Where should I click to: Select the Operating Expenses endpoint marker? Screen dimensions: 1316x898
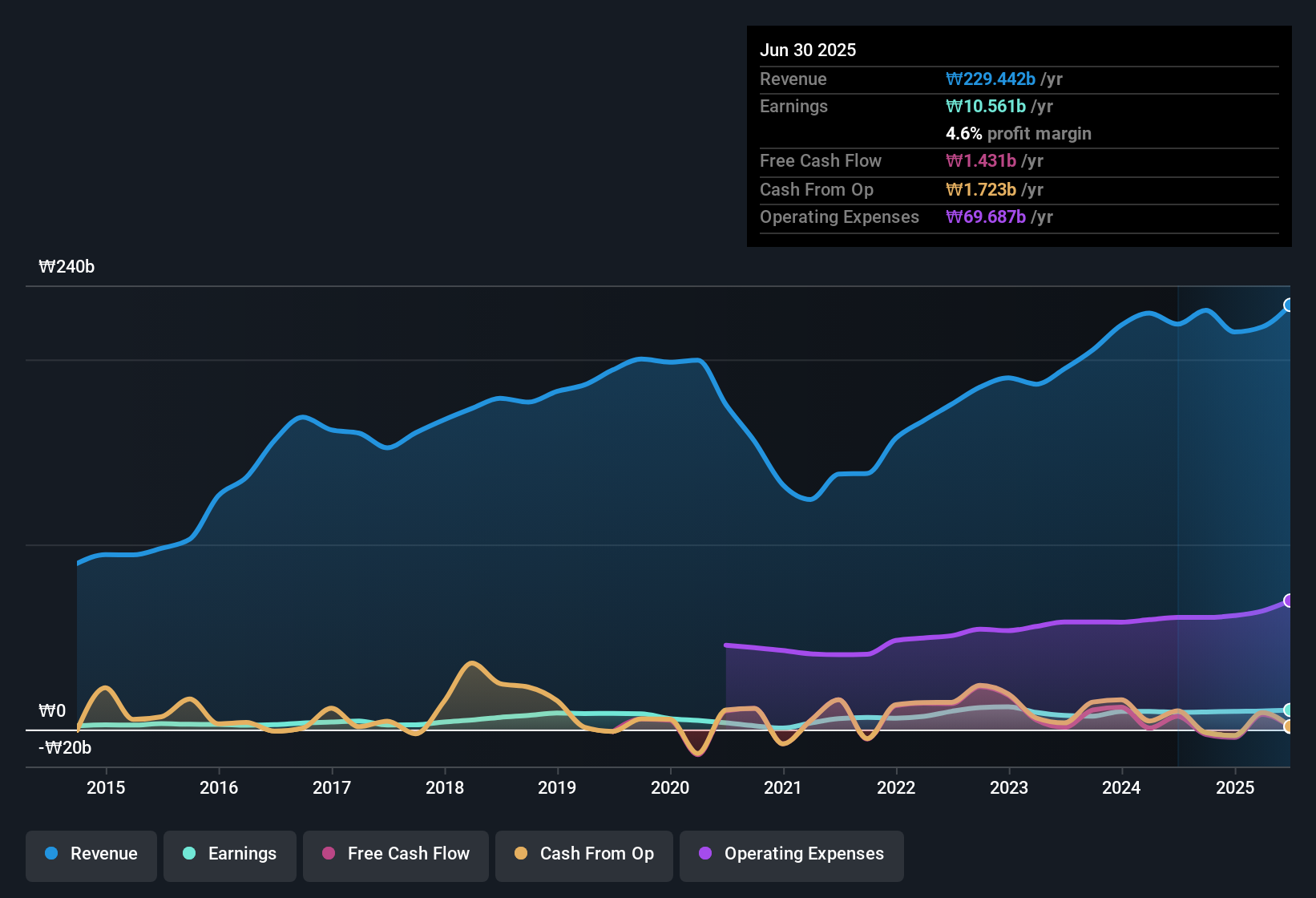coord(1289,601)
